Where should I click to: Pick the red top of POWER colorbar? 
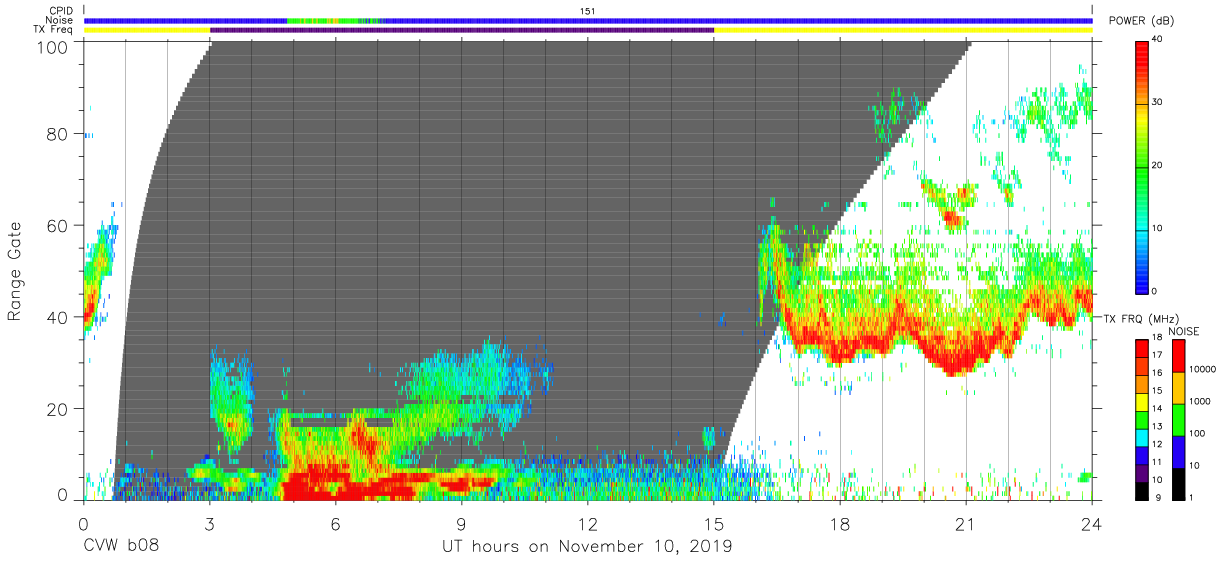[x=1142, y=50]
